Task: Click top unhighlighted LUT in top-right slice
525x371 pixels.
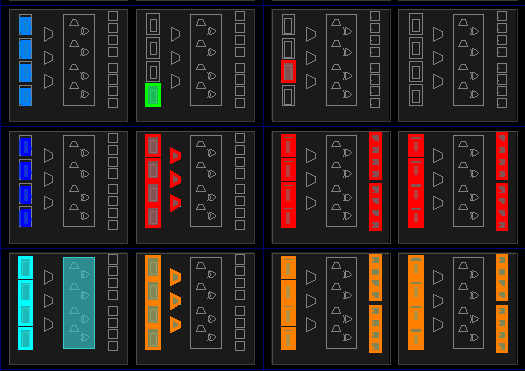Action: (416, 25)
